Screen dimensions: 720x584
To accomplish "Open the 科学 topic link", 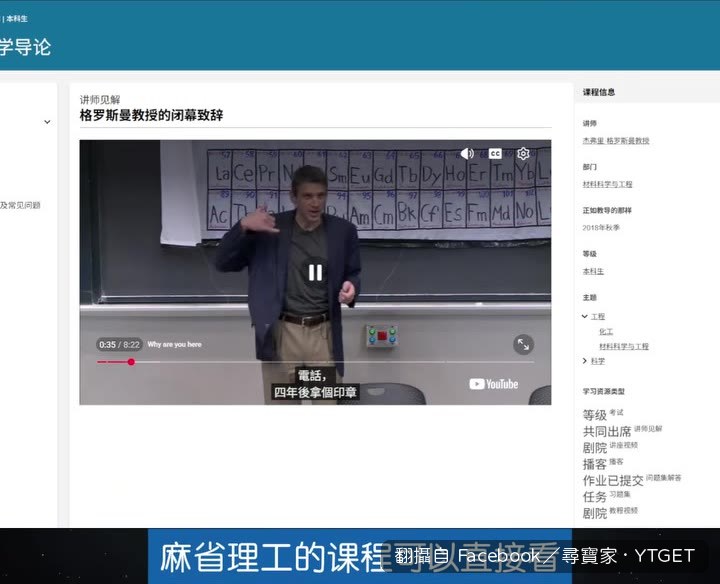I will (x=598, y=361).
